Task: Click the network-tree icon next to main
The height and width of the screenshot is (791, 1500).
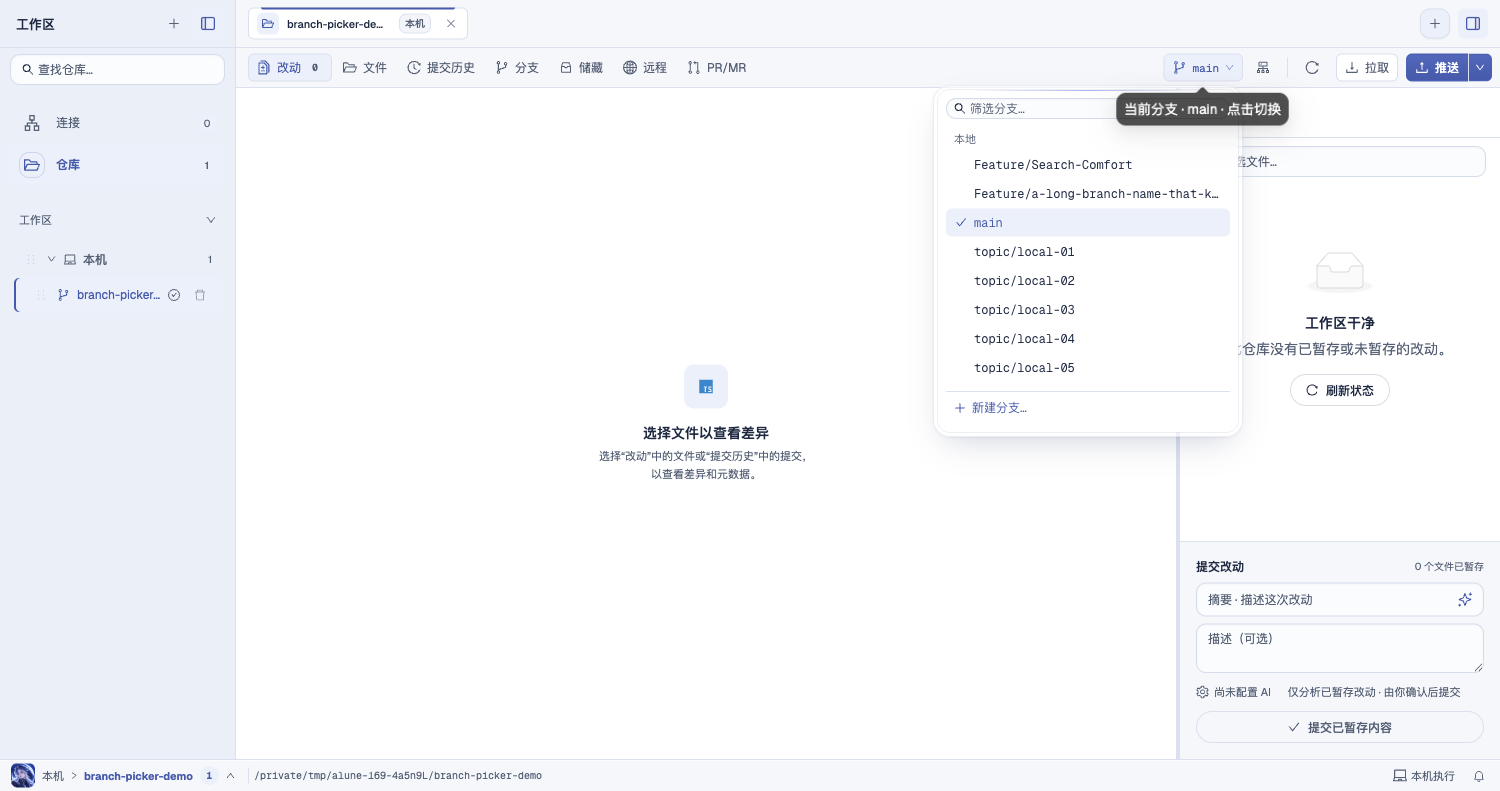Action: coord(1264,68)
